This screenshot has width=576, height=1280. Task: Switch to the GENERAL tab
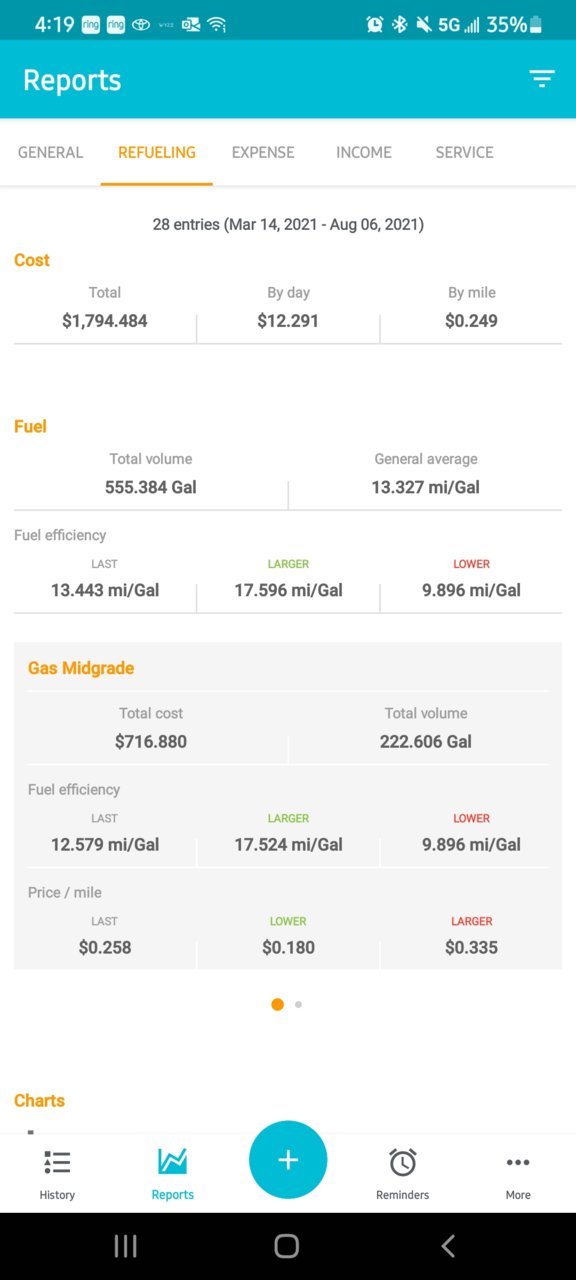coord(50,153)
